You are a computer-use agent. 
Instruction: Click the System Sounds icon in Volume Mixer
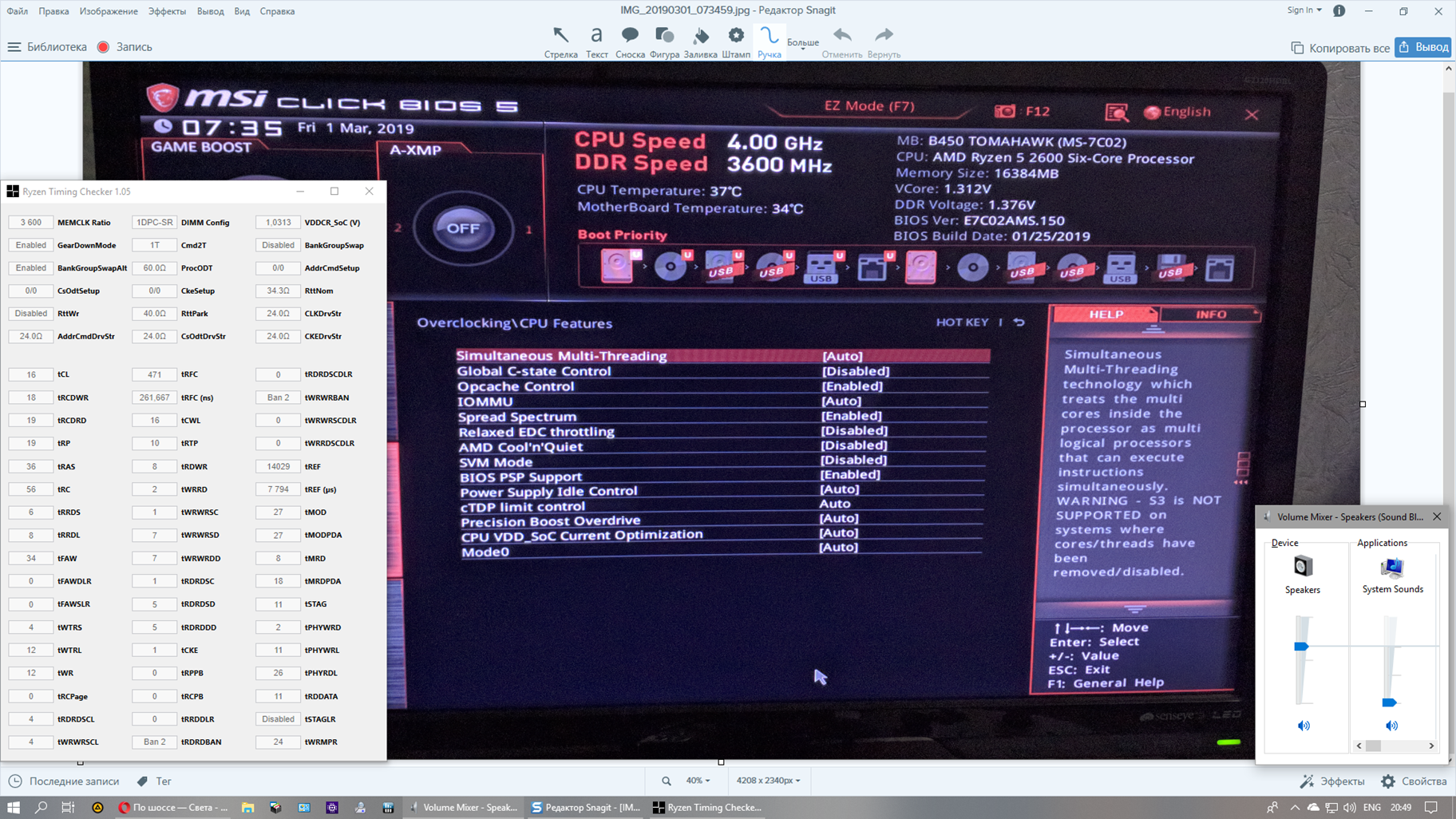(1391, 567)
